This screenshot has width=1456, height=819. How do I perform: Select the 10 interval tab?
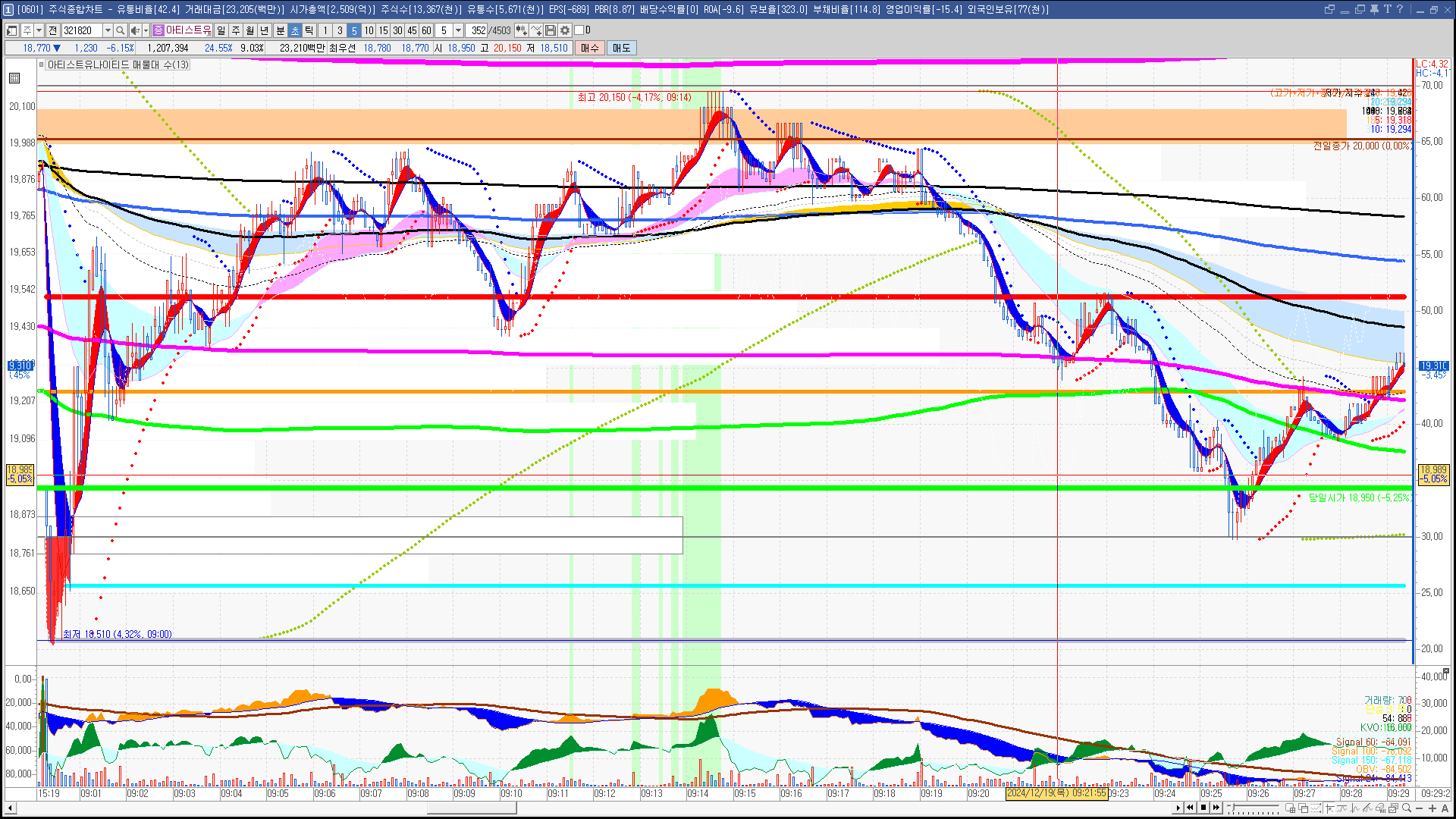tap(369, 30)
